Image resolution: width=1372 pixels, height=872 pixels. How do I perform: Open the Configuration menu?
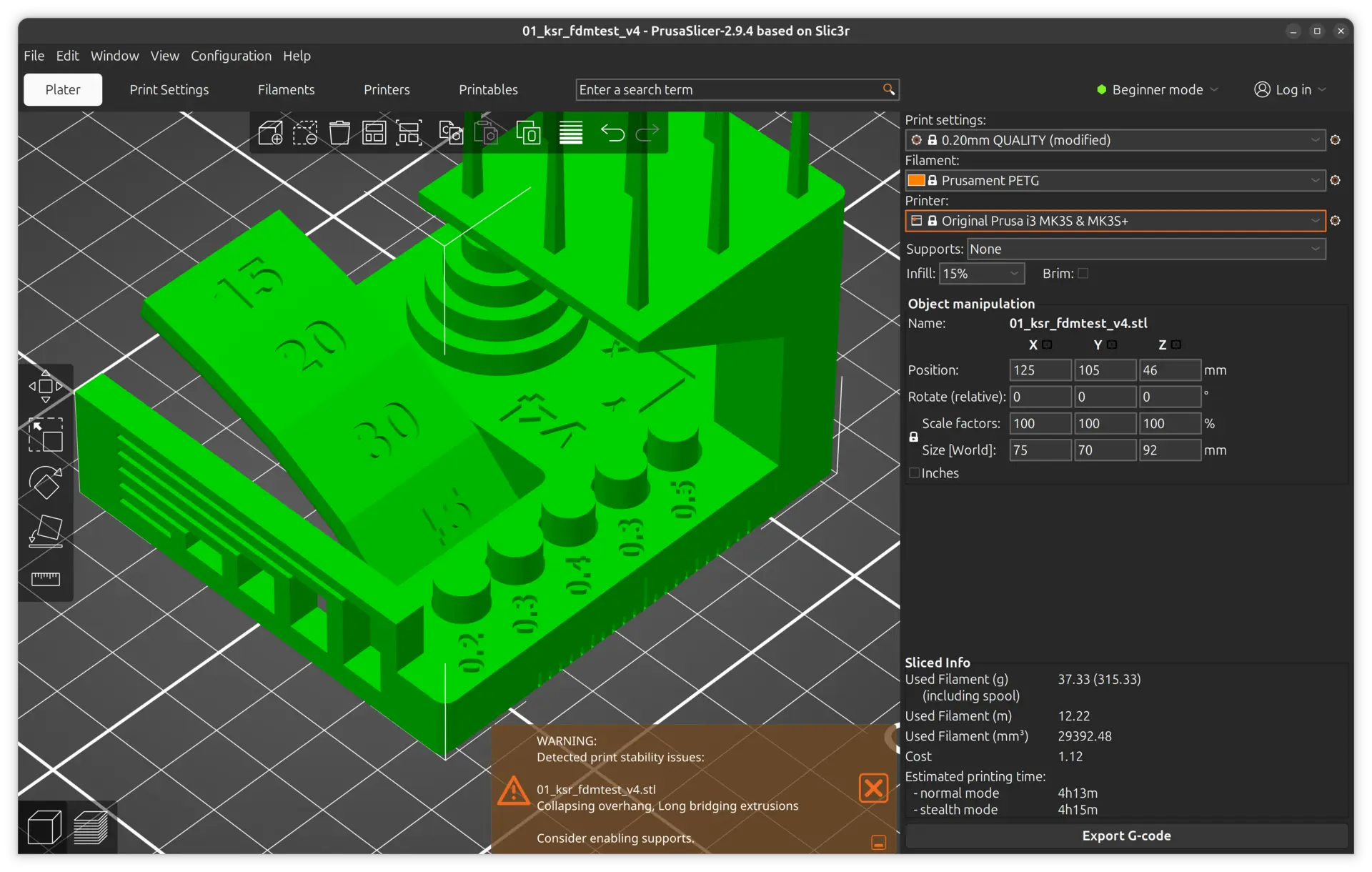pos(231,56)
